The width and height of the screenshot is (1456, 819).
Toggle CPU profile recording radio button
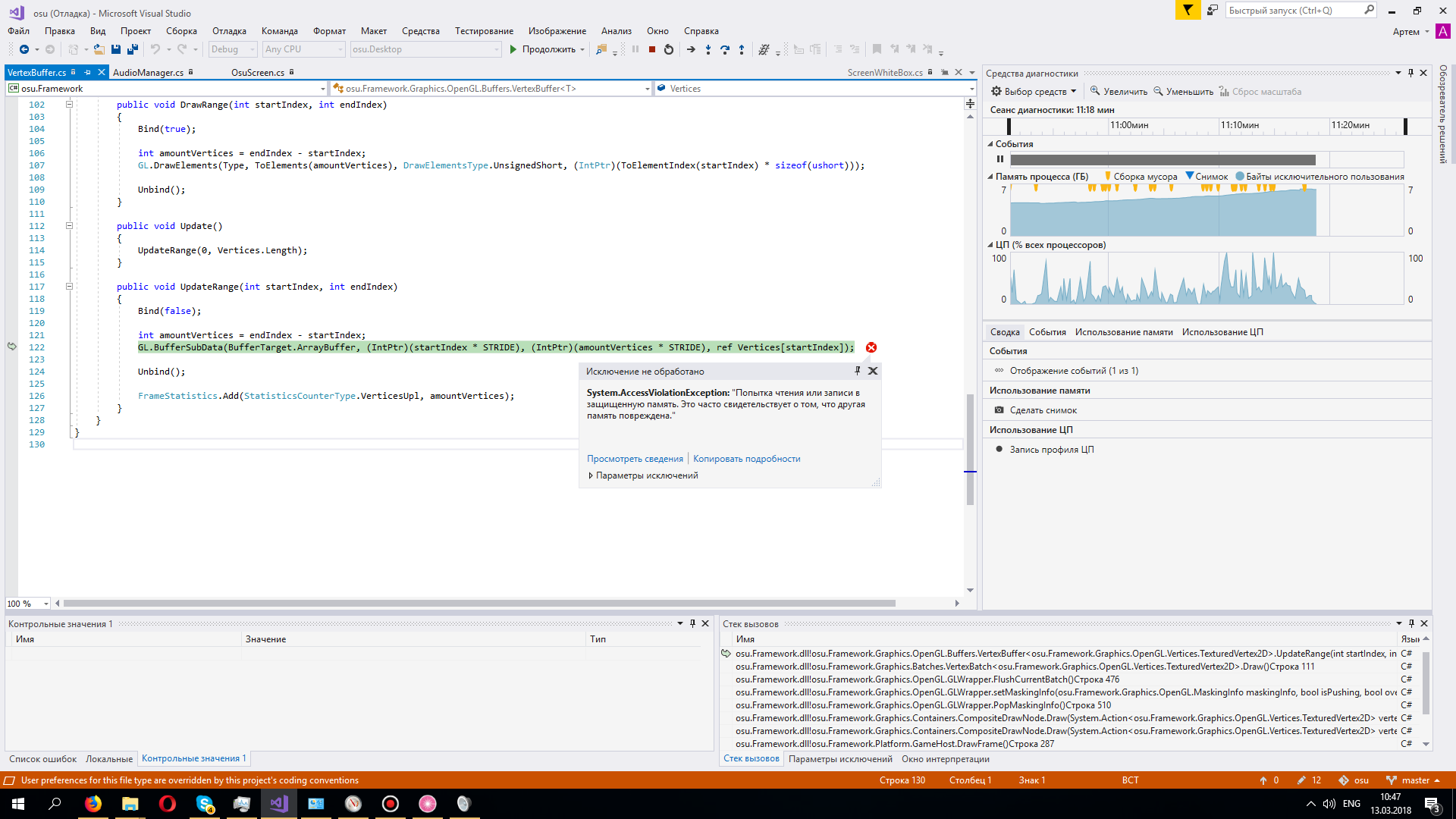999,449
